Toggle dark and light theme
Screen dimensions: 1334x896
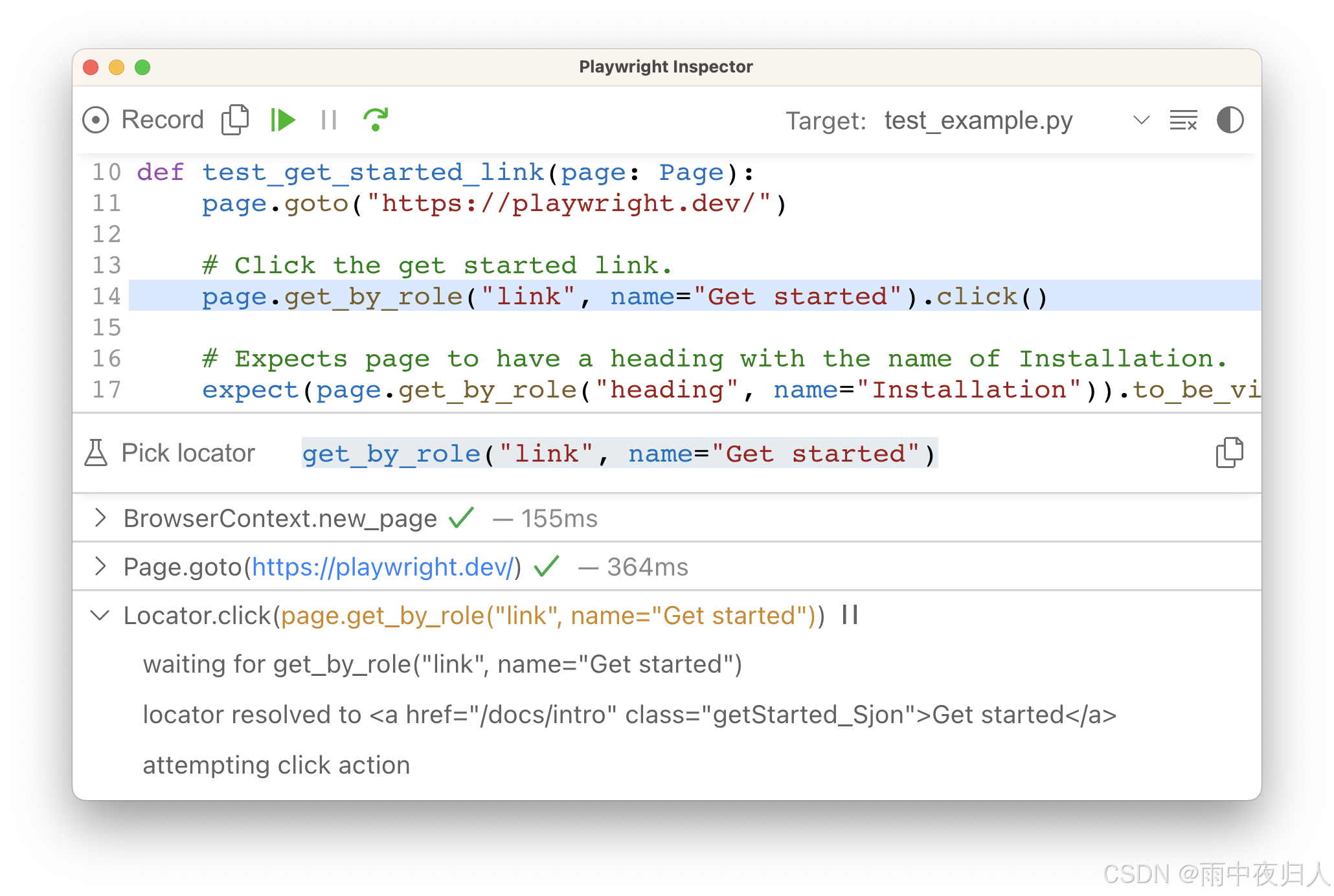1230,120
